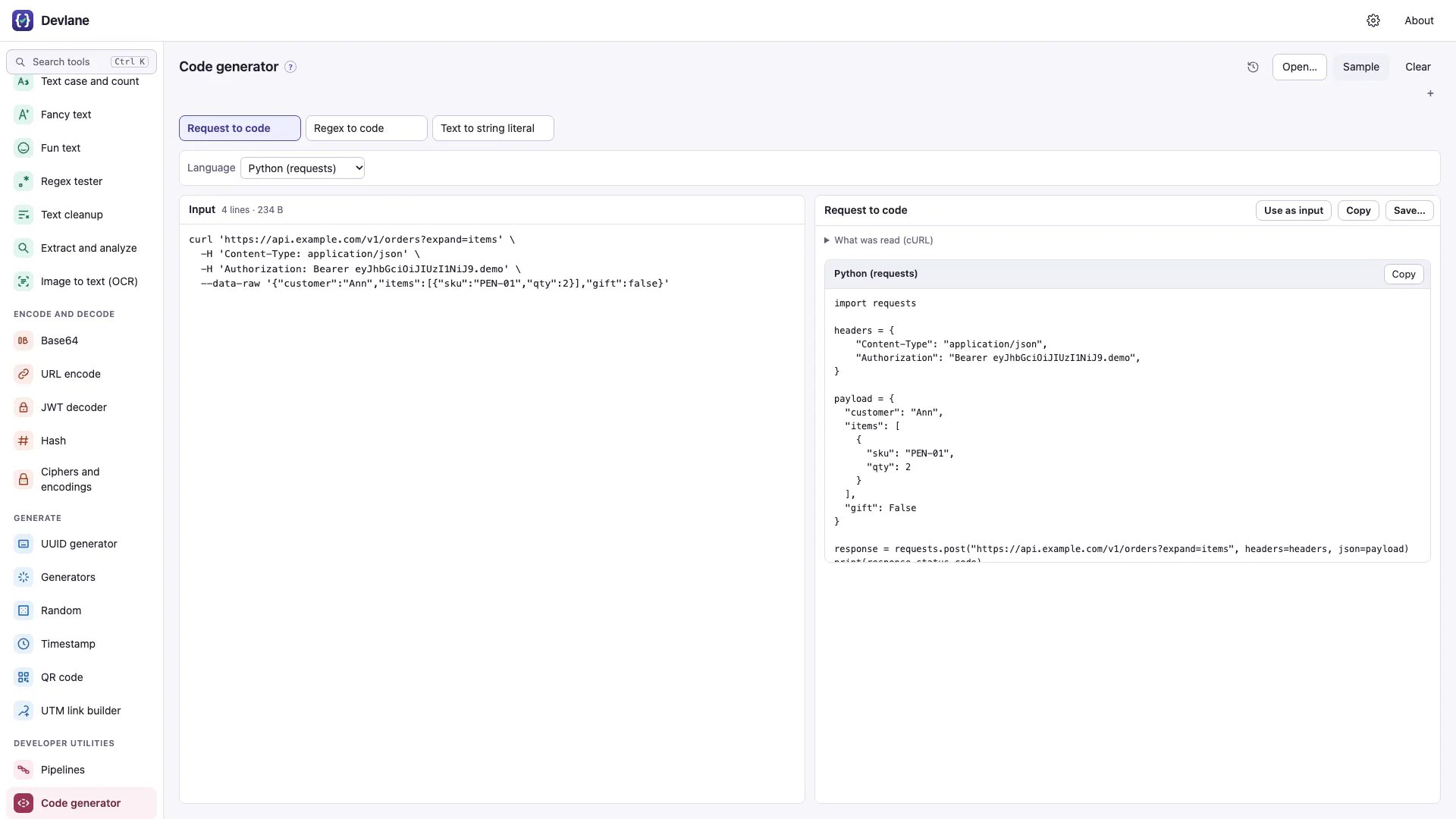
Task: Open the Generators tool
Action: tap(81, 577)
